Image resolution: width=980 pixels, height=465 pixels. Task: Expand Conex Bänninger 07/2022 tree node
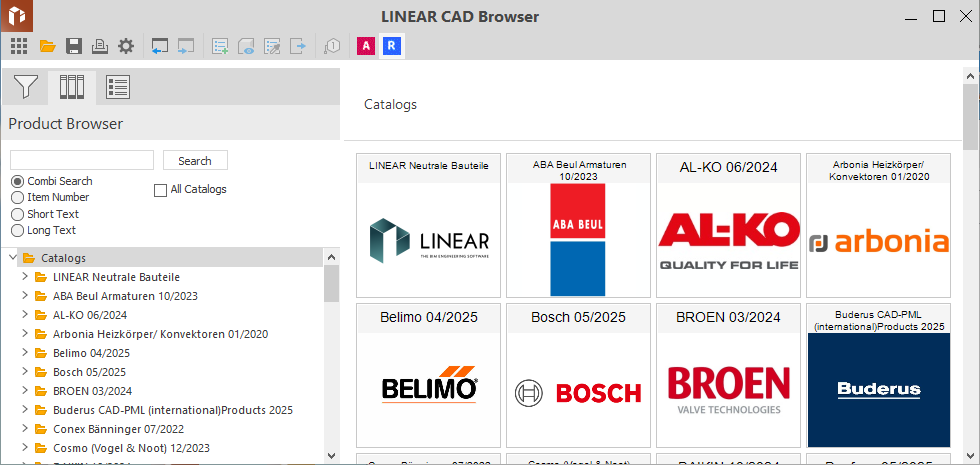point(25,429)
